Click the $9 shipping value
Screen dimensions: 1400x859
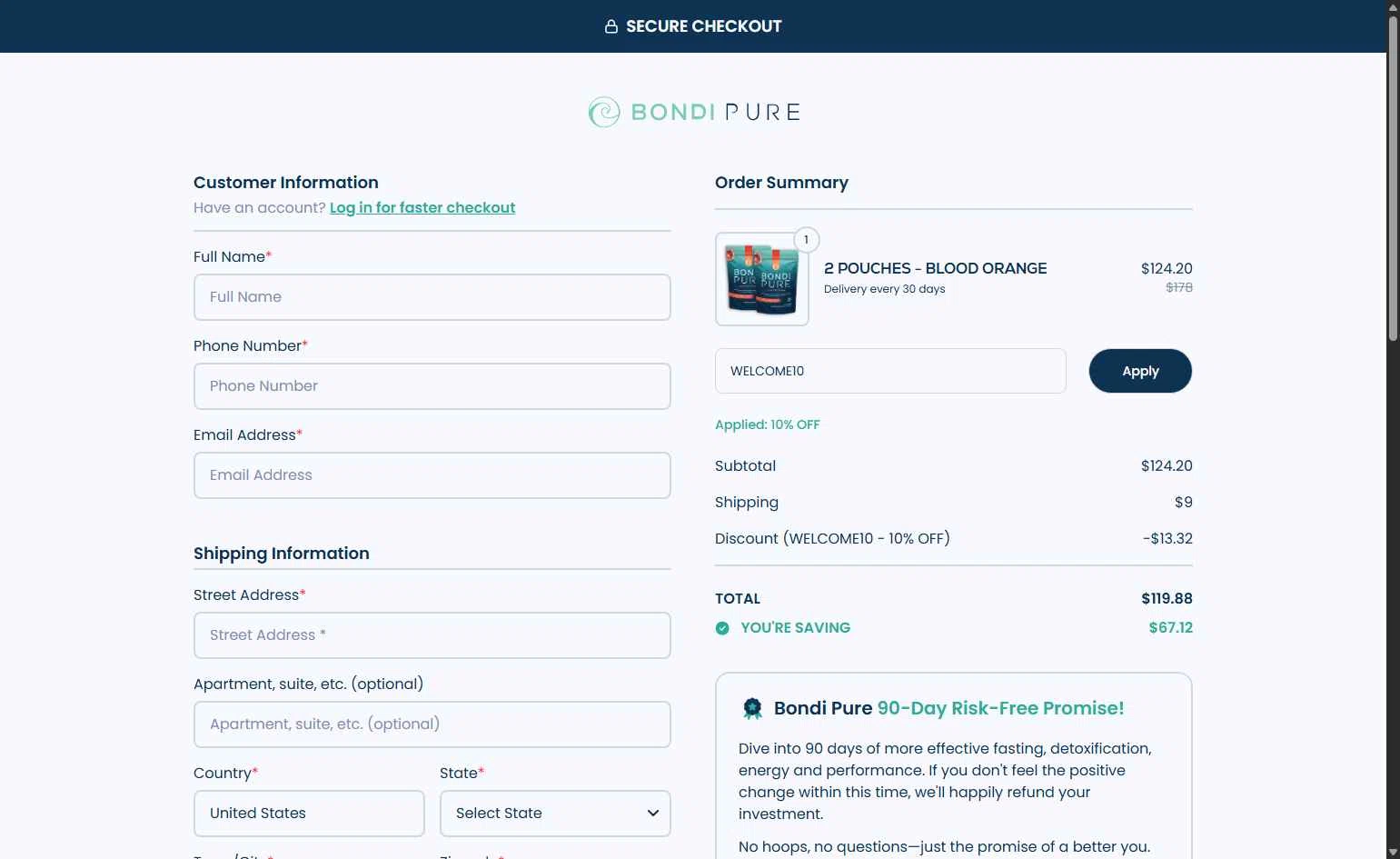pos(1183,502)
